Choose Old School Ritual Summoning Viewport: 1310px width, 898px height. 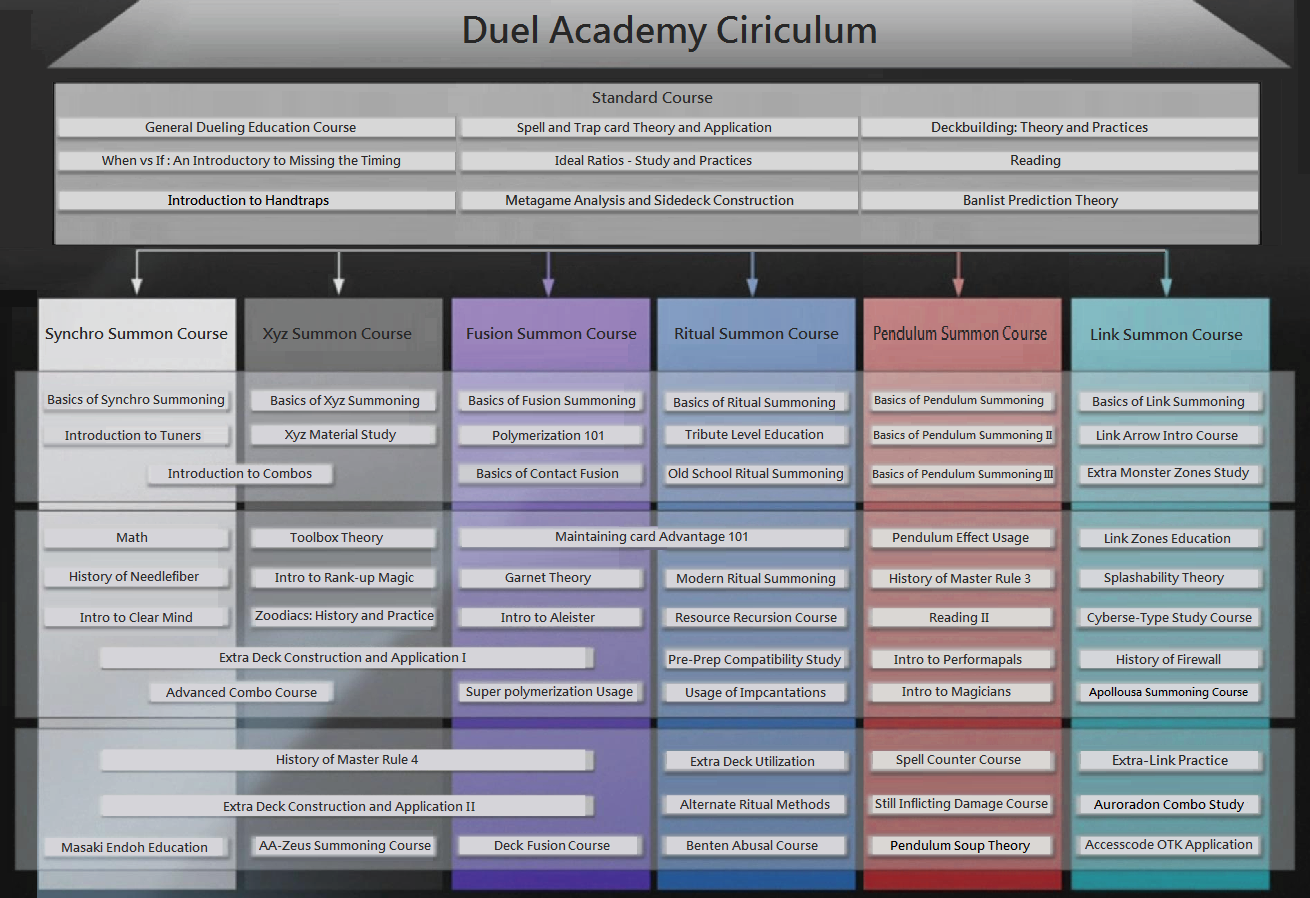pyautogui.click(x=756, y=473)
